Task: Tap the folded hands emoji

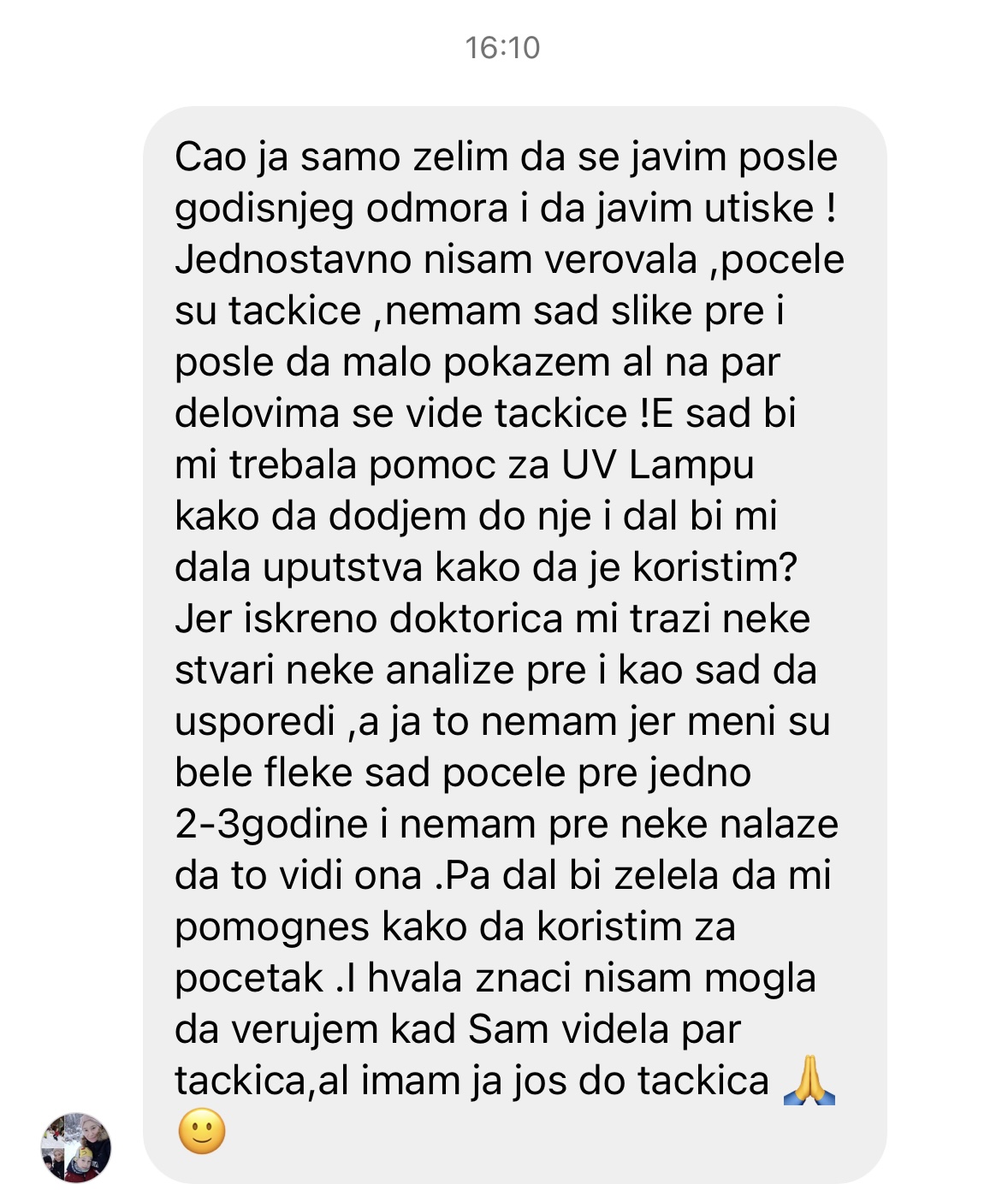Action: click(809, 1080)
